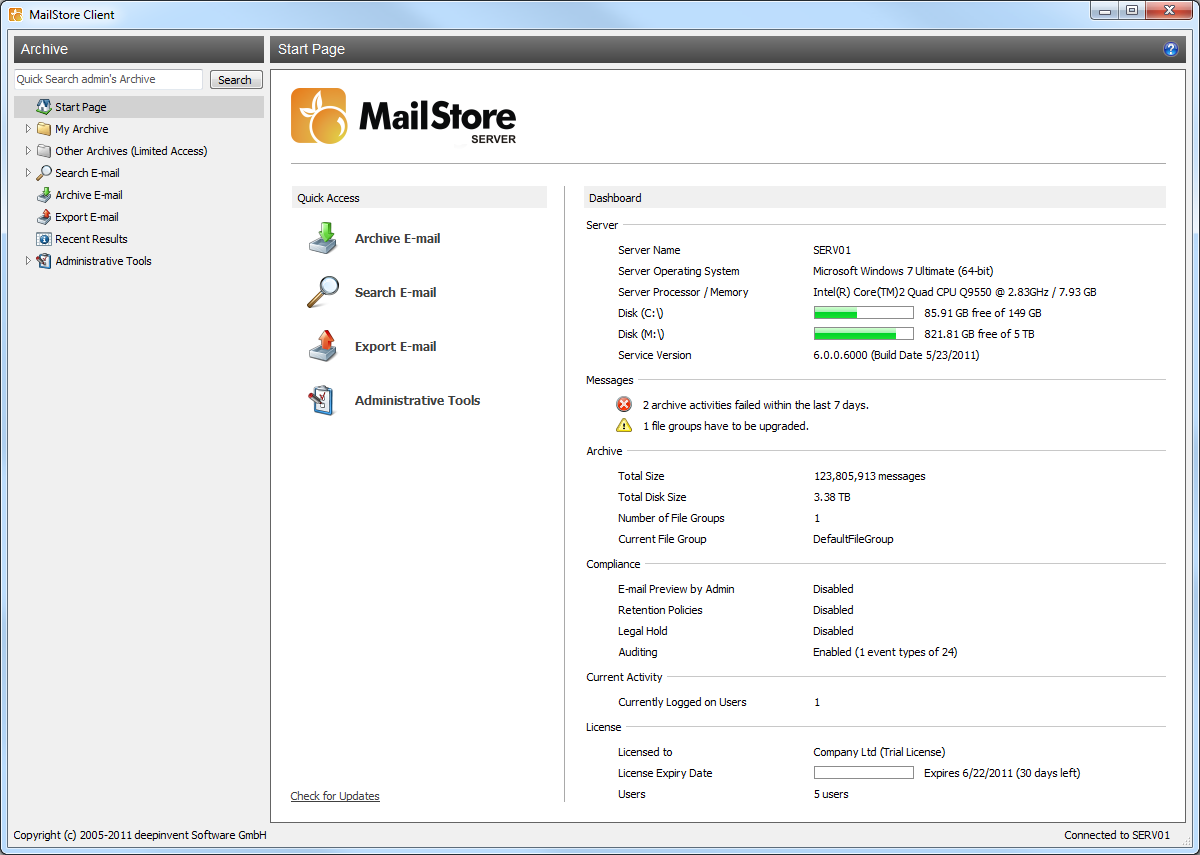The width and height of the screenshot is (1200, 855).
Task: Click the 'Intel(R) Core(TM)2 Quad CPU' processor value
Action: click(x=954, y=292)
